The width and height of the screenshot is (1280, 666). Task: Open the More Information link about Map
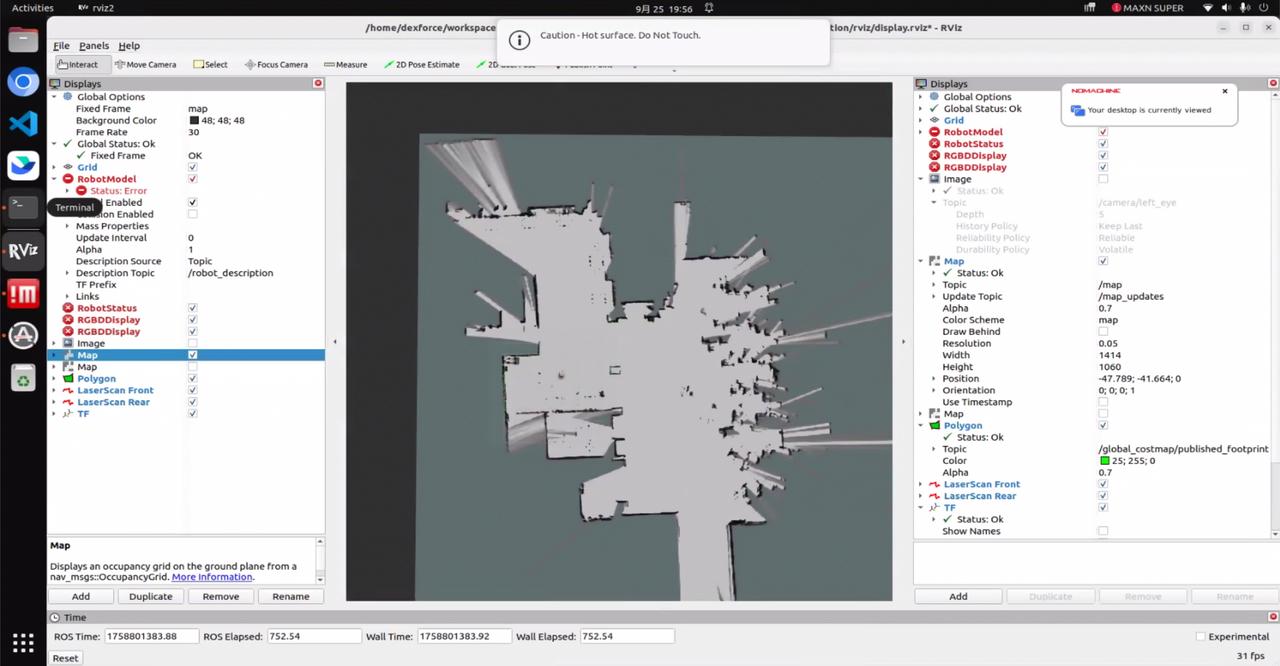coord(212,577)
